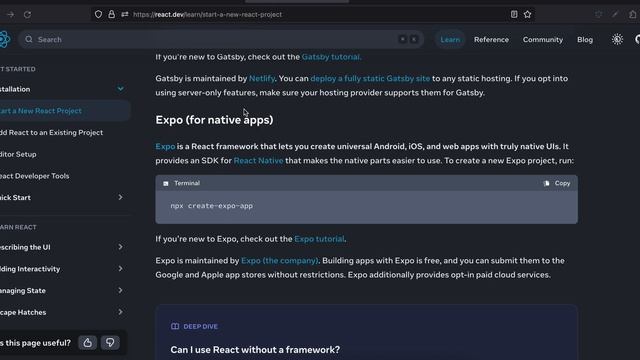Viewport: 640px width, 360px height.
Task: Open the Reference tab
Action: pos(491,40)
